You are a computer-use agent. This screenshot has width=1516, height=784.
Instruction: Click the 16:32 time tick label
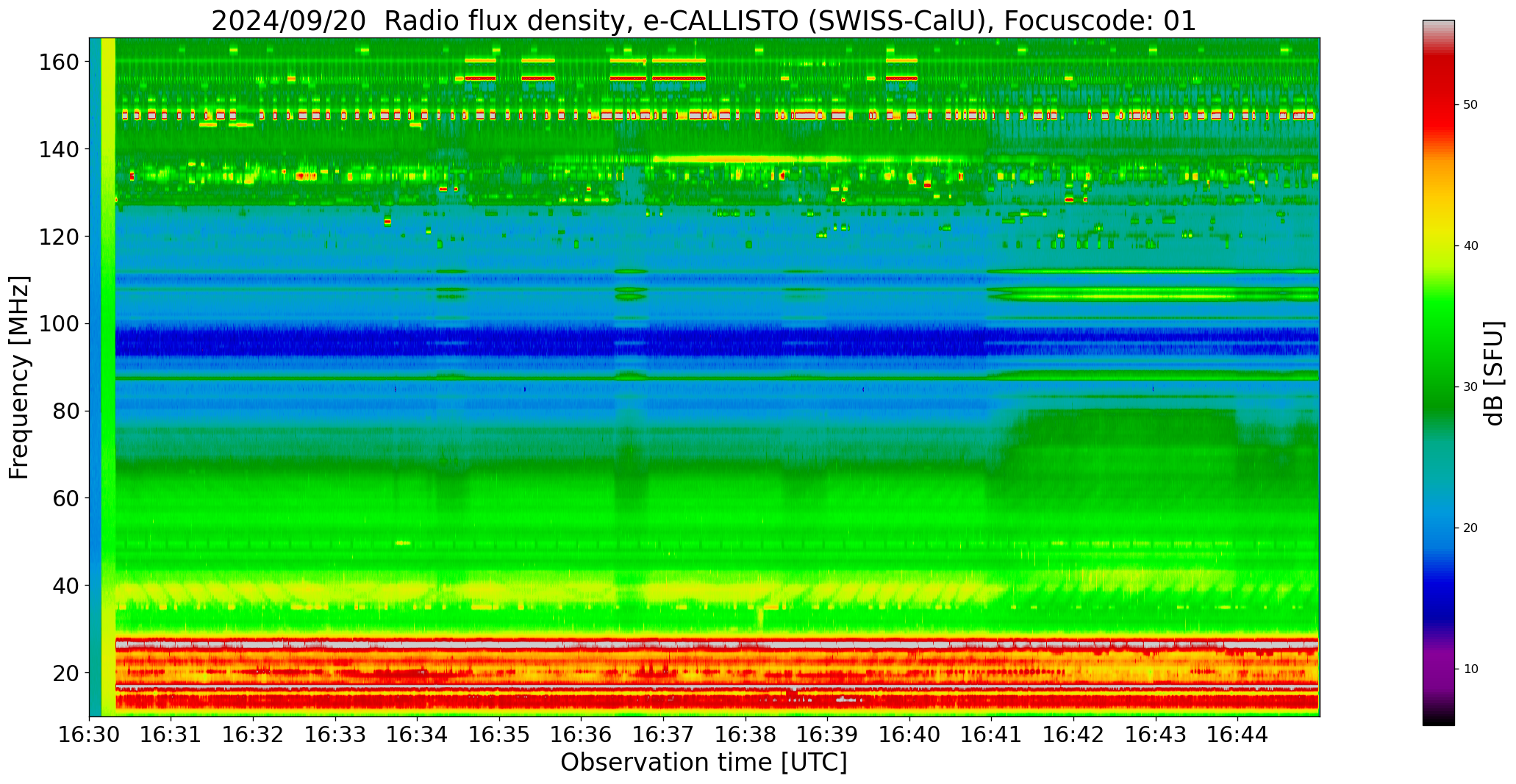point(254,734)
